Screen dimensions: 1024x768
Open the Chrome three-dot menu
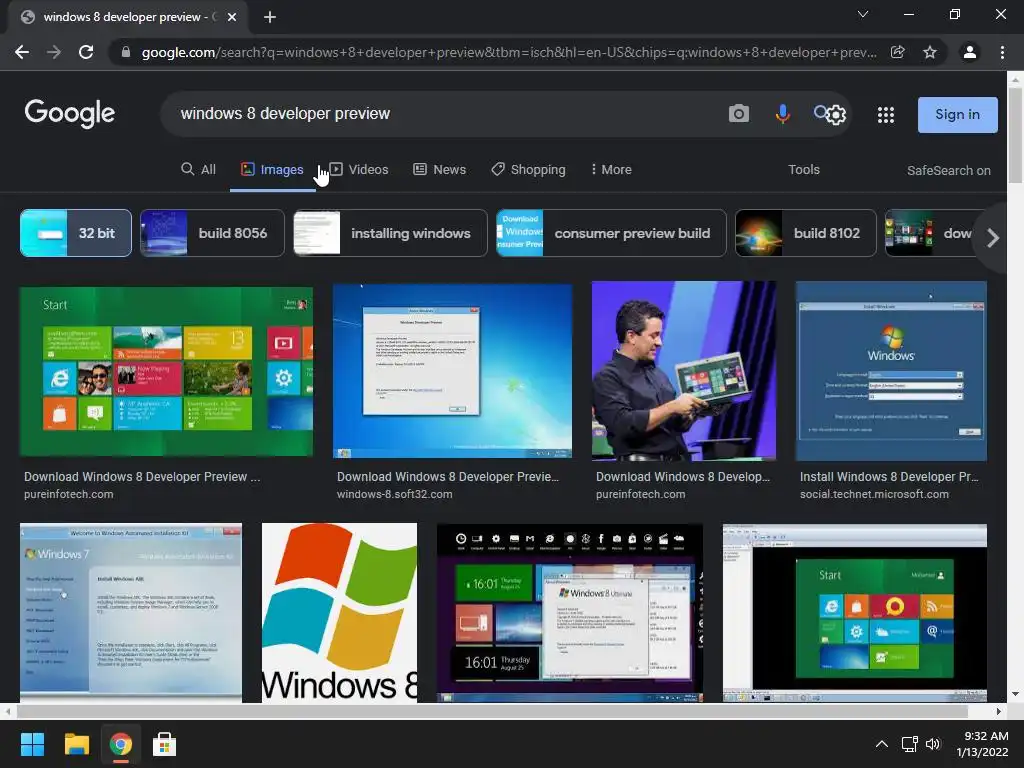coord(1002,52)
